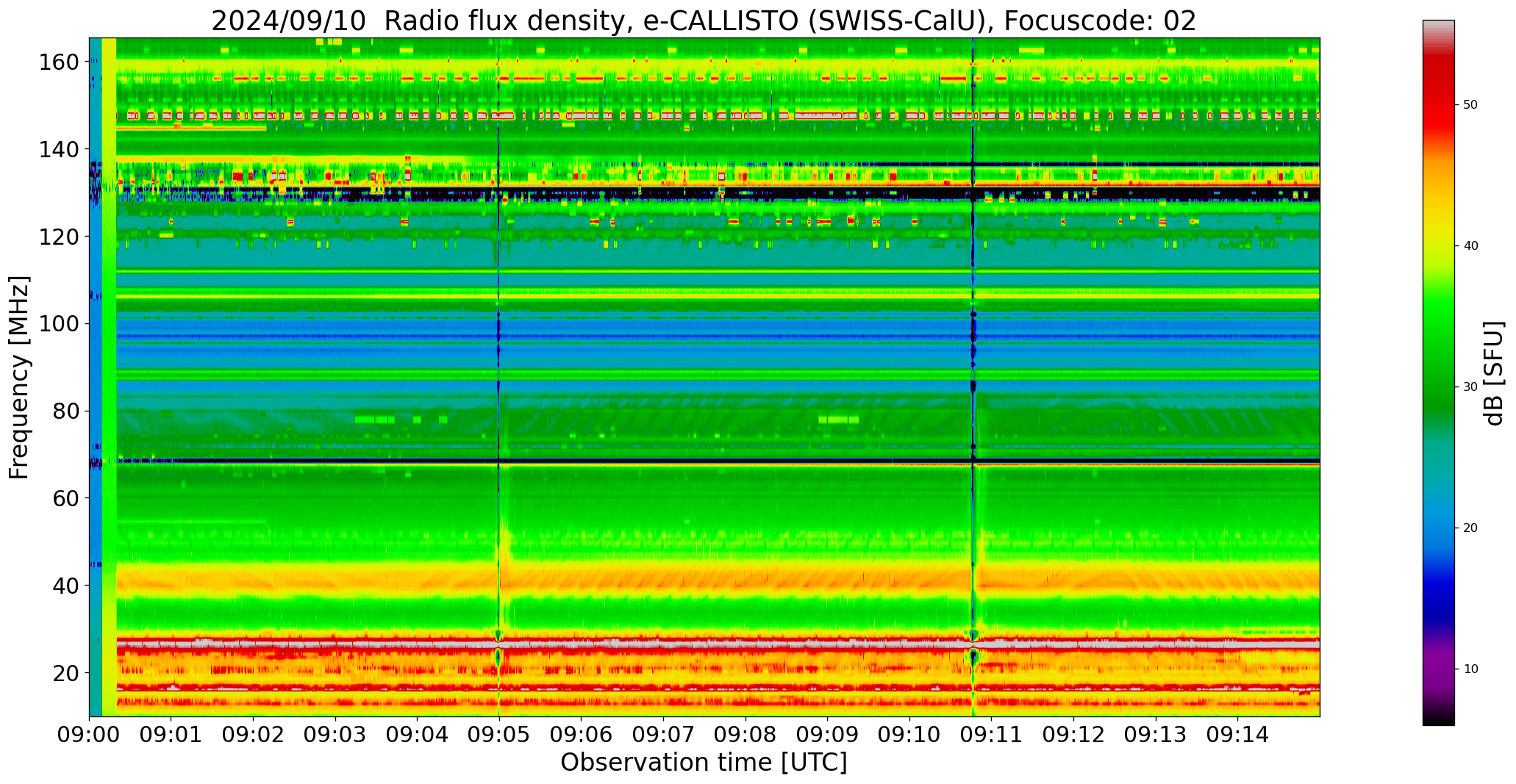Click the 'dB [SFU]' colorbar label
Image resolution: width=1516 pixels, height=784 pixels.
[1495, 373]
